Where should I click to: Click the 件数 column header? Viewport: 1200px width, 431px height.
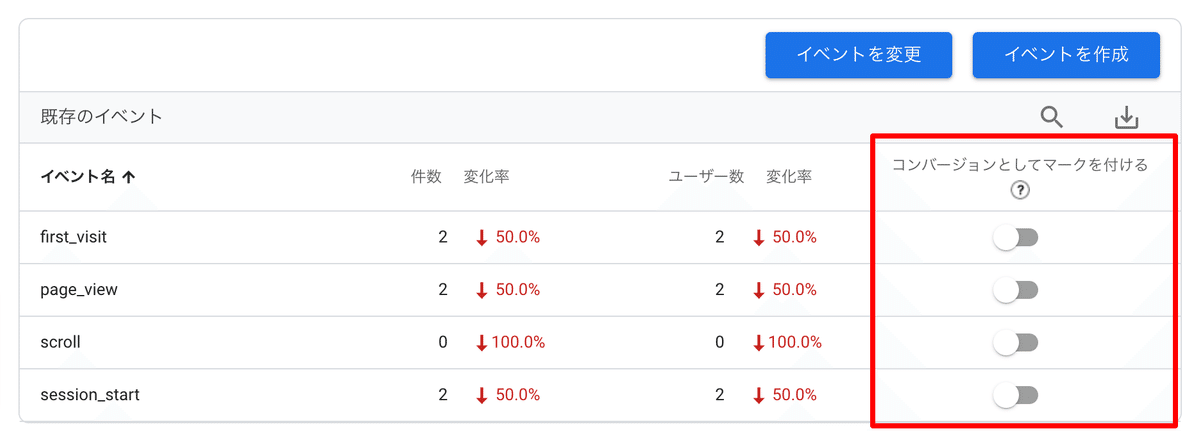(426, 177)
